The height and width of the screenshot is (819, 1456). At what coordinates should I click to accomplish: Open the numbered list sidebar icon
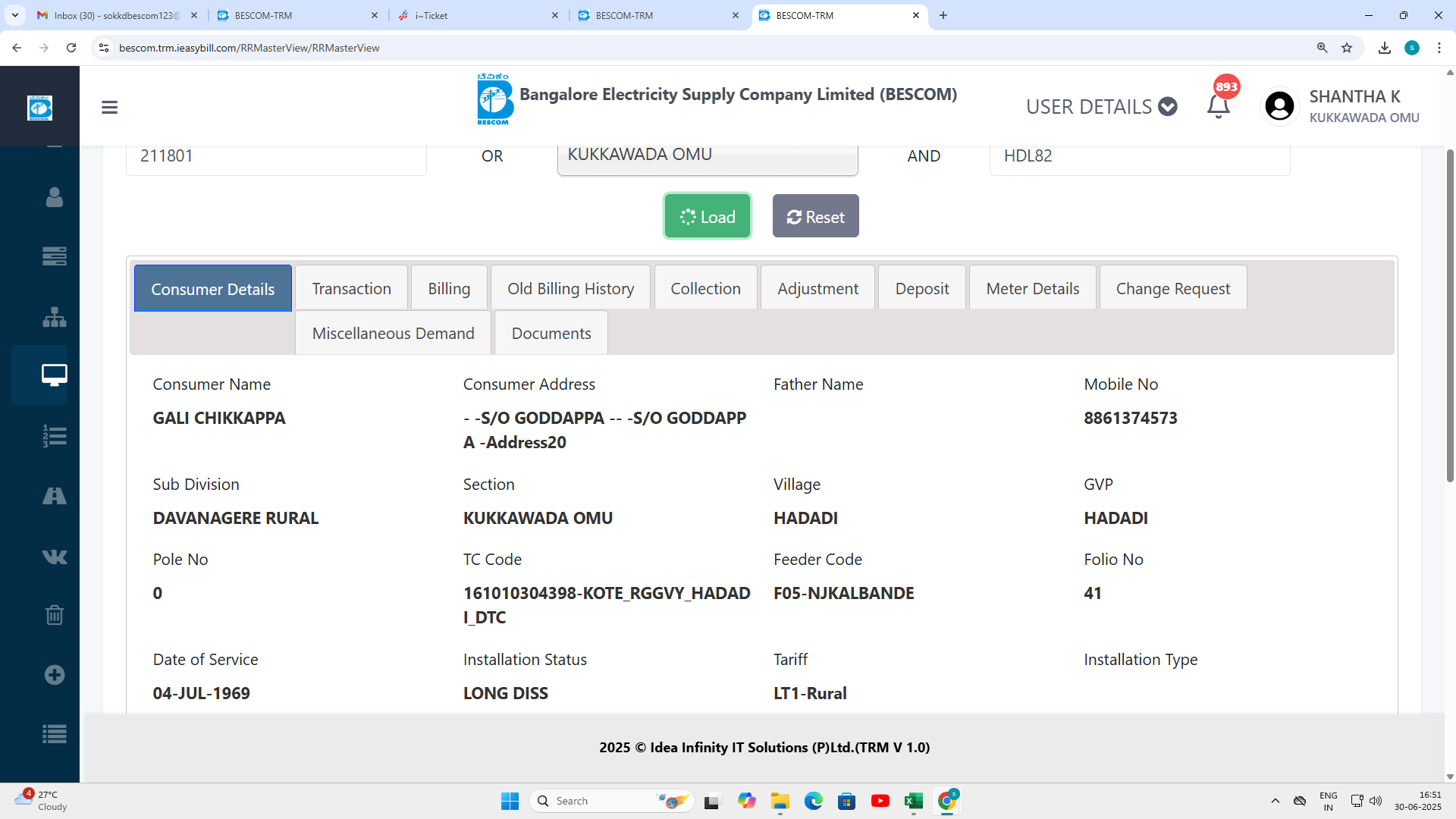click(54, 436)
